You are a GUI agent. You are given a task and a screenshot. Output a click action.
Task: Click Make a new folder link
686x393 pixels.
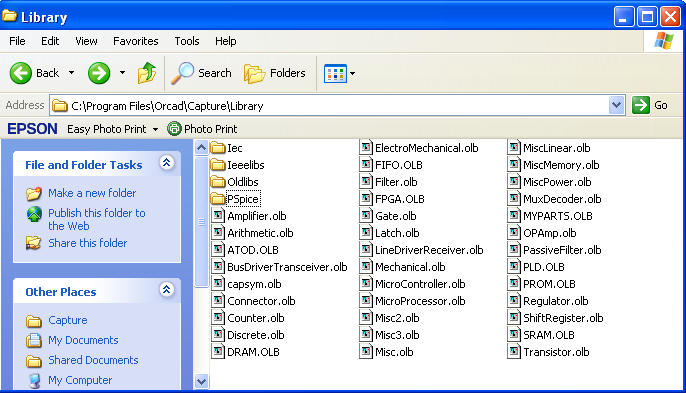[92, 193]
